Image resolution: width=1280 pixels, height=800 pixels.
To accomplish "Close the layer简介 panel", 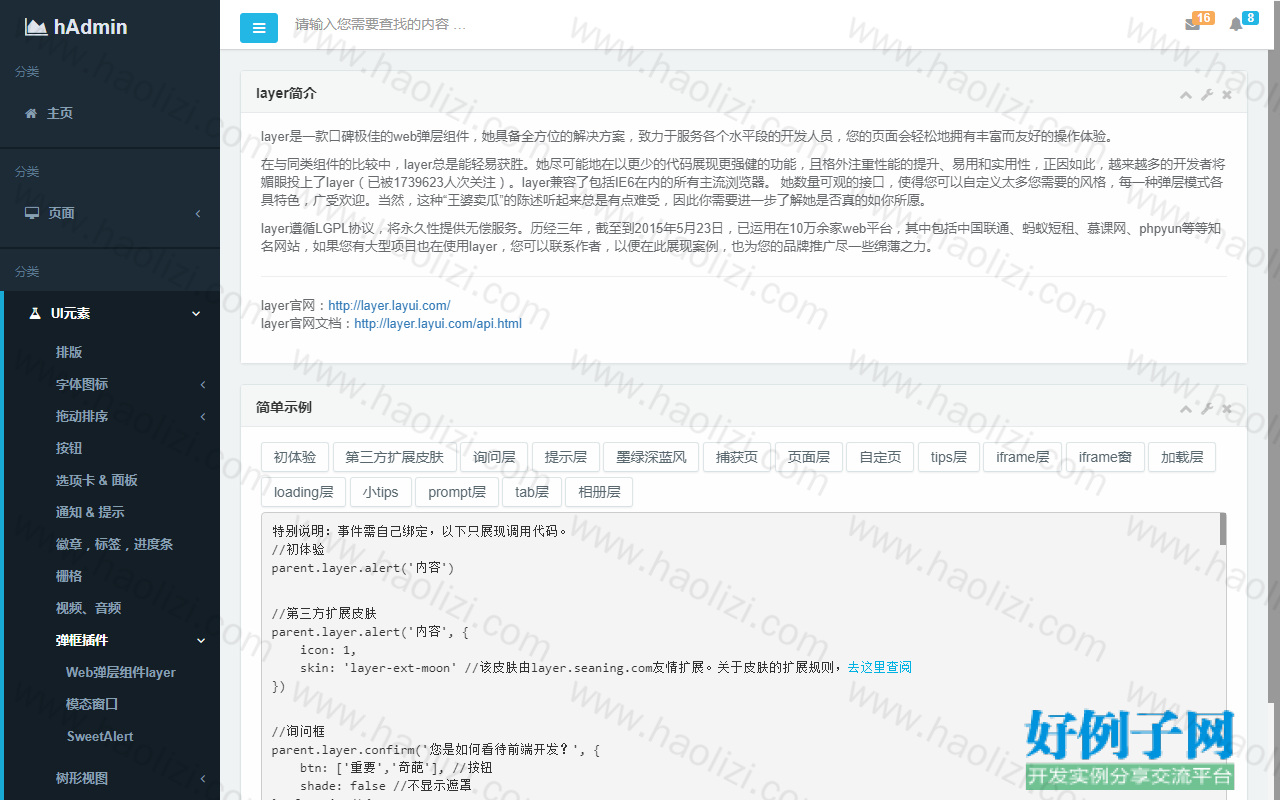I will [1227, 95].
